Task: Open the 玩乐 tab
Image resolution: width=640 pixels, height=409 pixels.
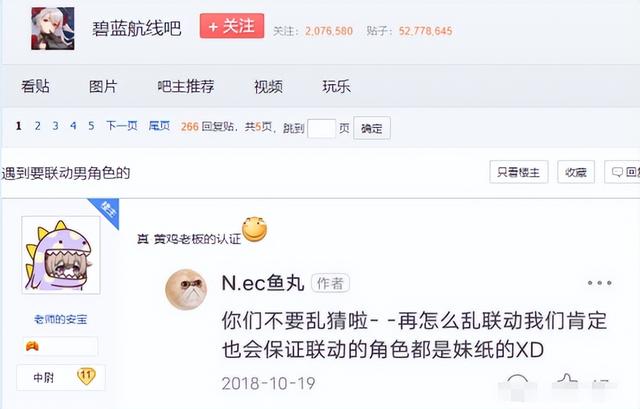Action: [x=336, y=86]
